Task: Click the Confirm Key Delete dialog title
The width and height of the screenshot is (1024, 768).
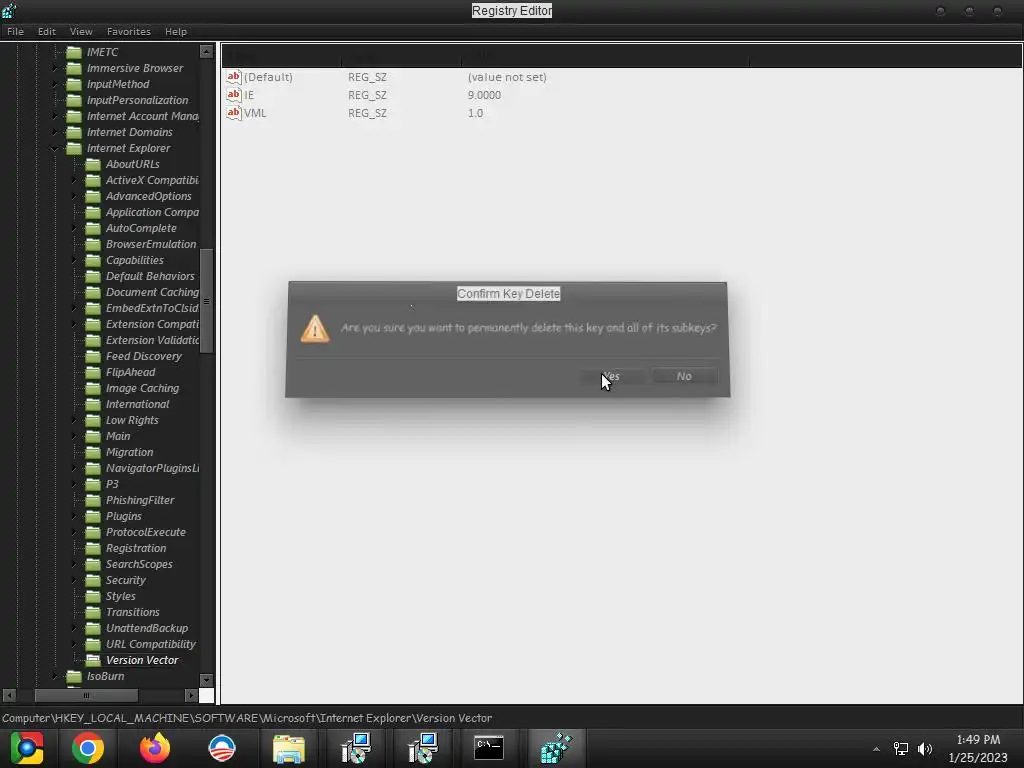Action: click(508, 294)
